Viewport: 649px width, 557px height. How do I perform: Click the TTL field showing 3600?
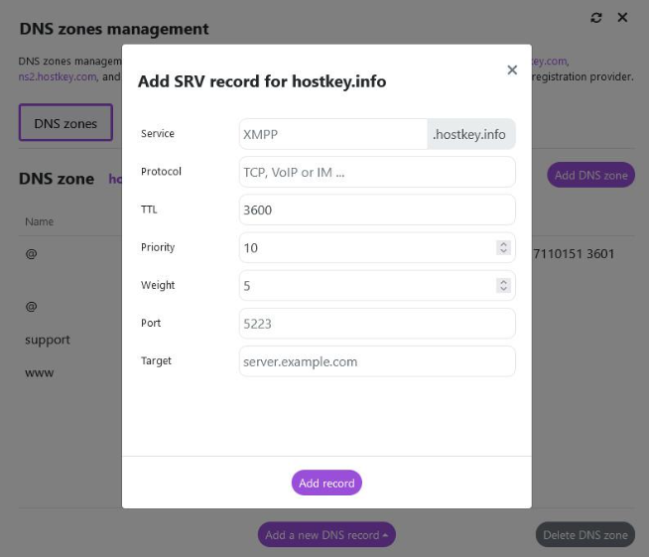[x=377, y=210]
